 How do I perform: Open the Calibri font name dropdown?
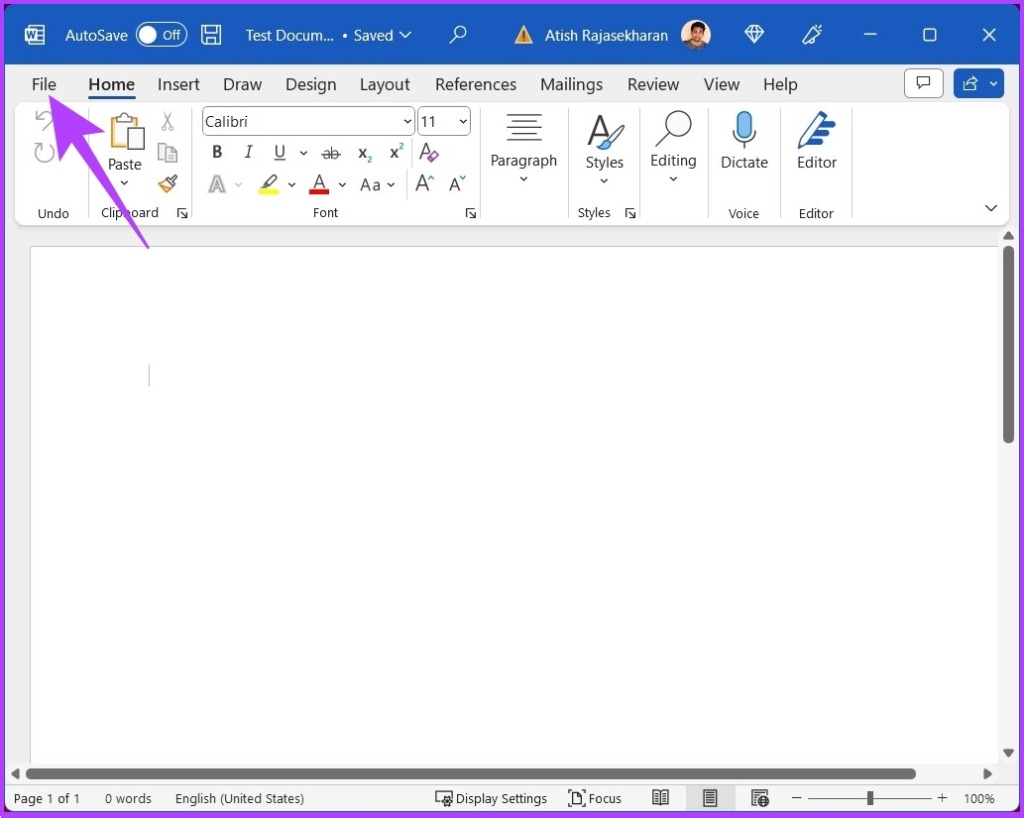coord(407,122)
